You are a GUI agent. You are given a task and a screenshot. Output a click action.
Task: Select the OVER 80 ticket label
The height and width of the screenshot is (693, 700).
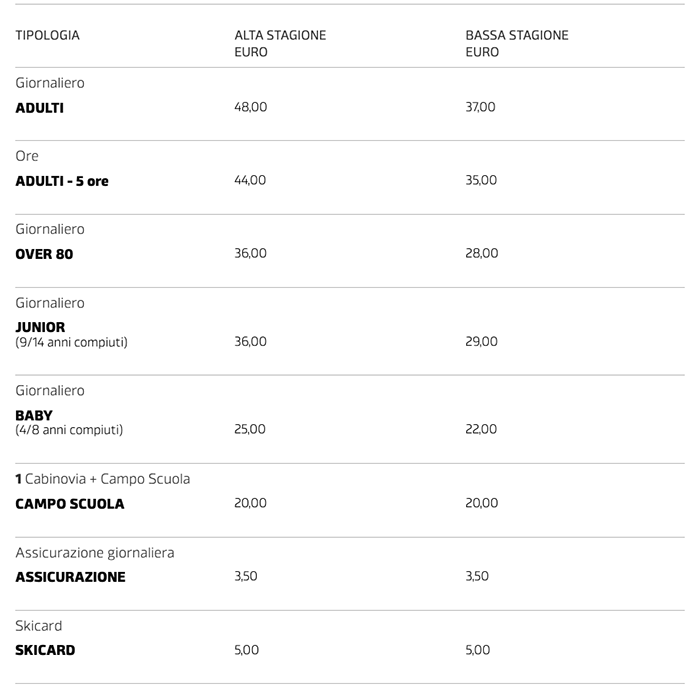44,254
